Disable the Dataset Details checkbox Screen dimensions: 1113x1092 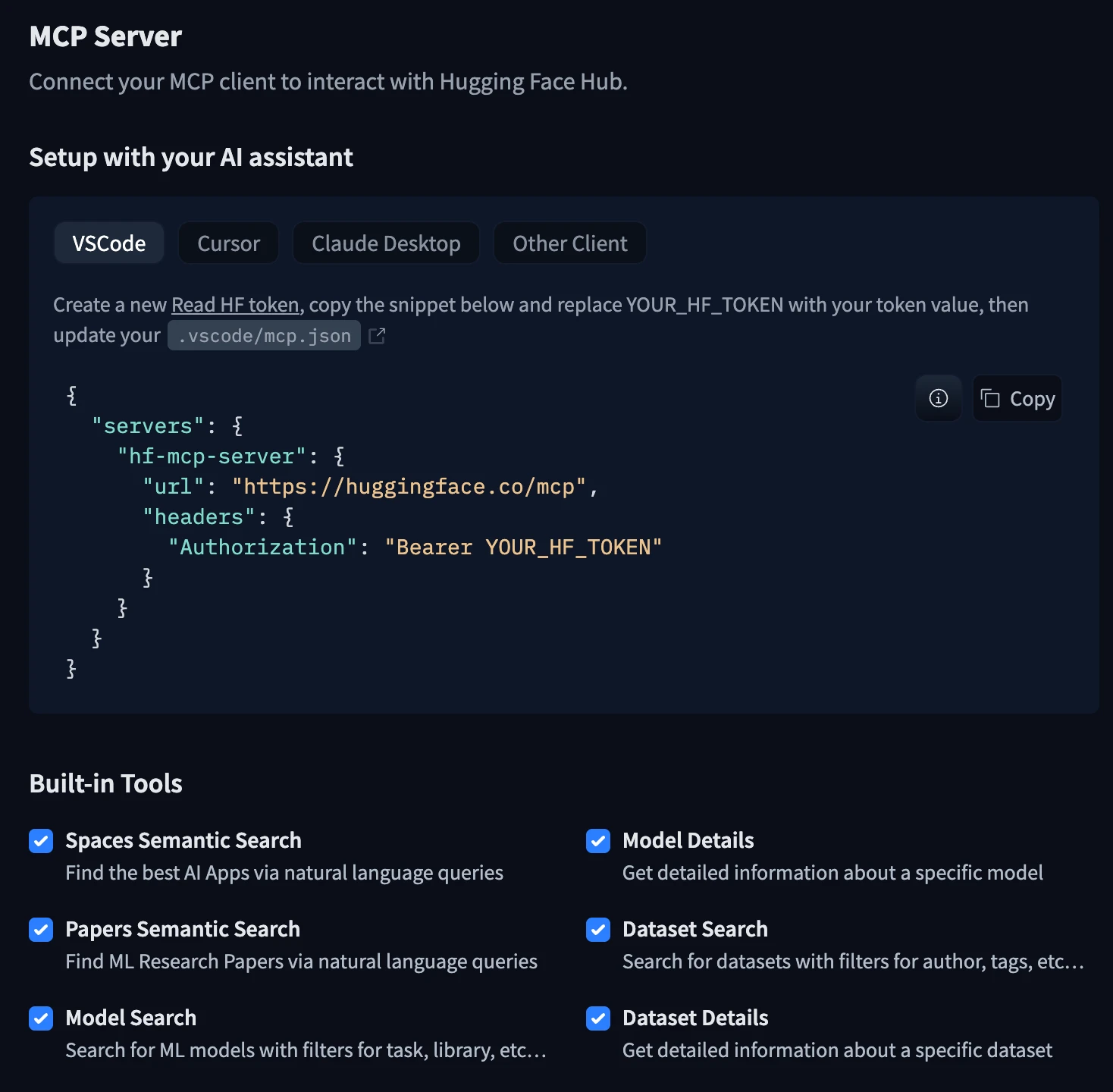click(x=598, y=1018)
